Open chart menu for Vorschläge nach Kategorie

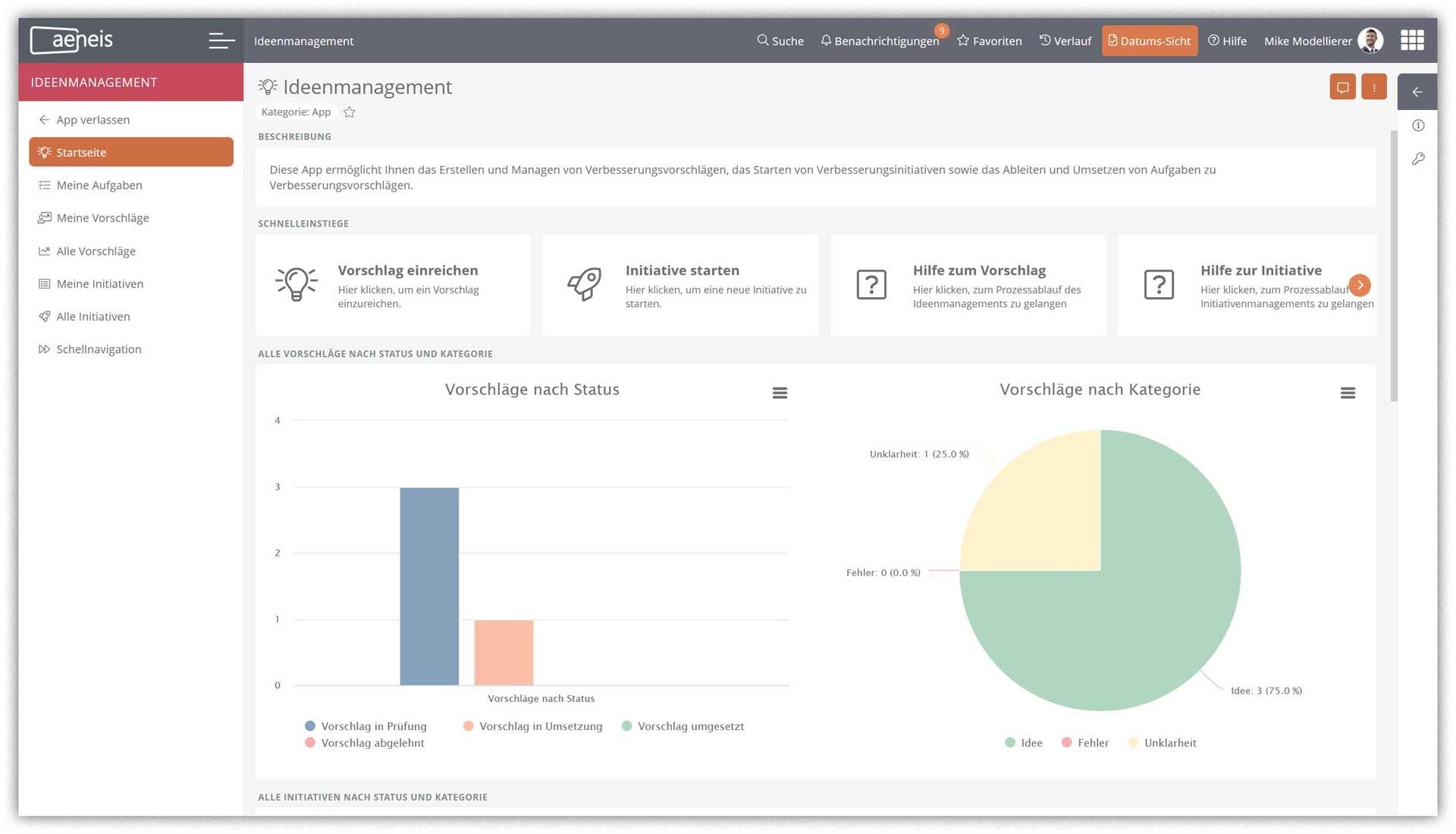tap(1348, 393)
